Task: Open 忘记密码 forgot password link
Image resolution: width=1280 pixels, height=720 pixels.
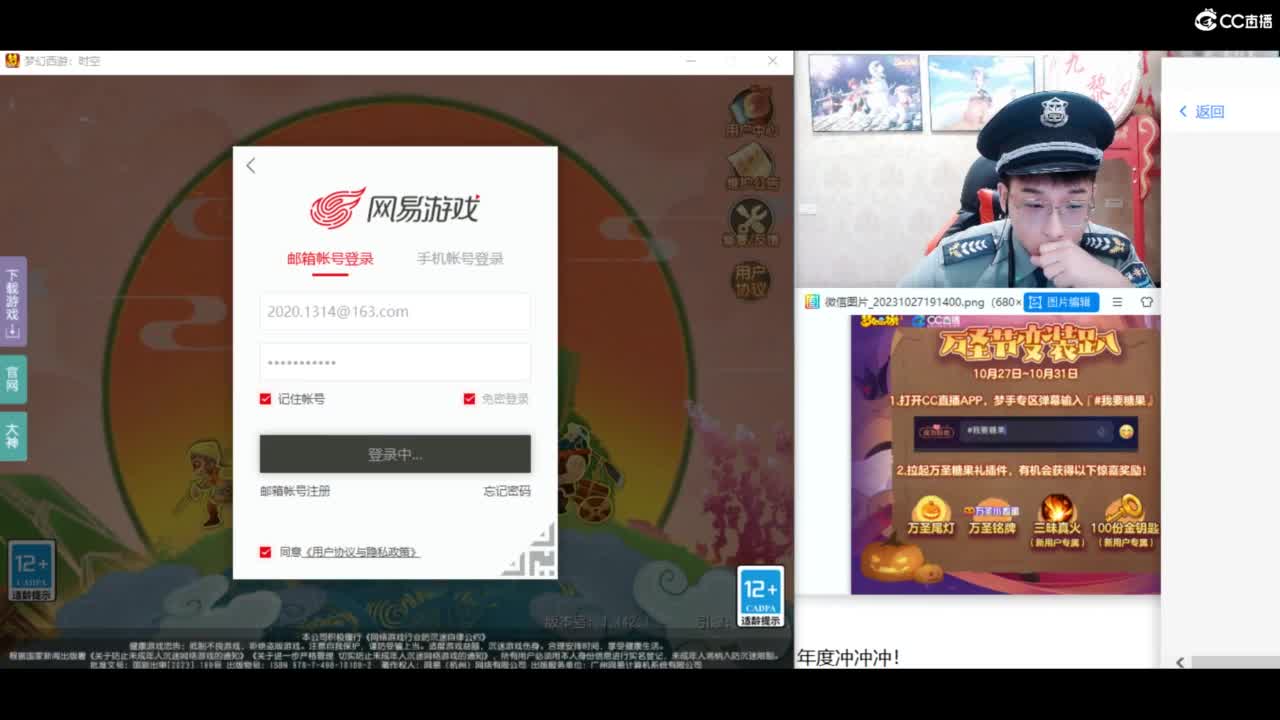Action: pos(507,491)
